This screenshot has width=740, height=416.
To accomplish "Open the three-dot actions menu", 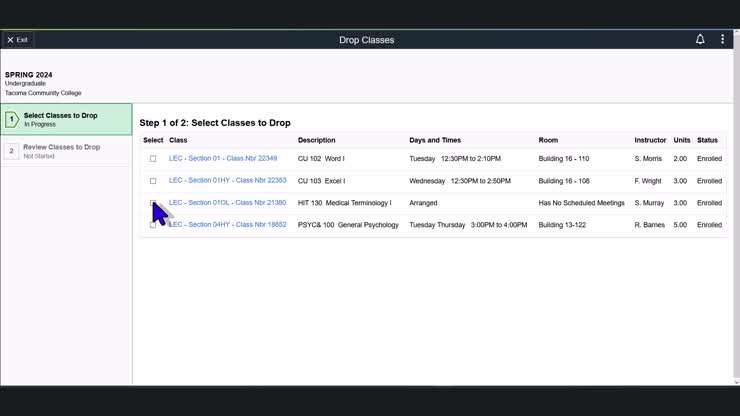I will (722, 40).
